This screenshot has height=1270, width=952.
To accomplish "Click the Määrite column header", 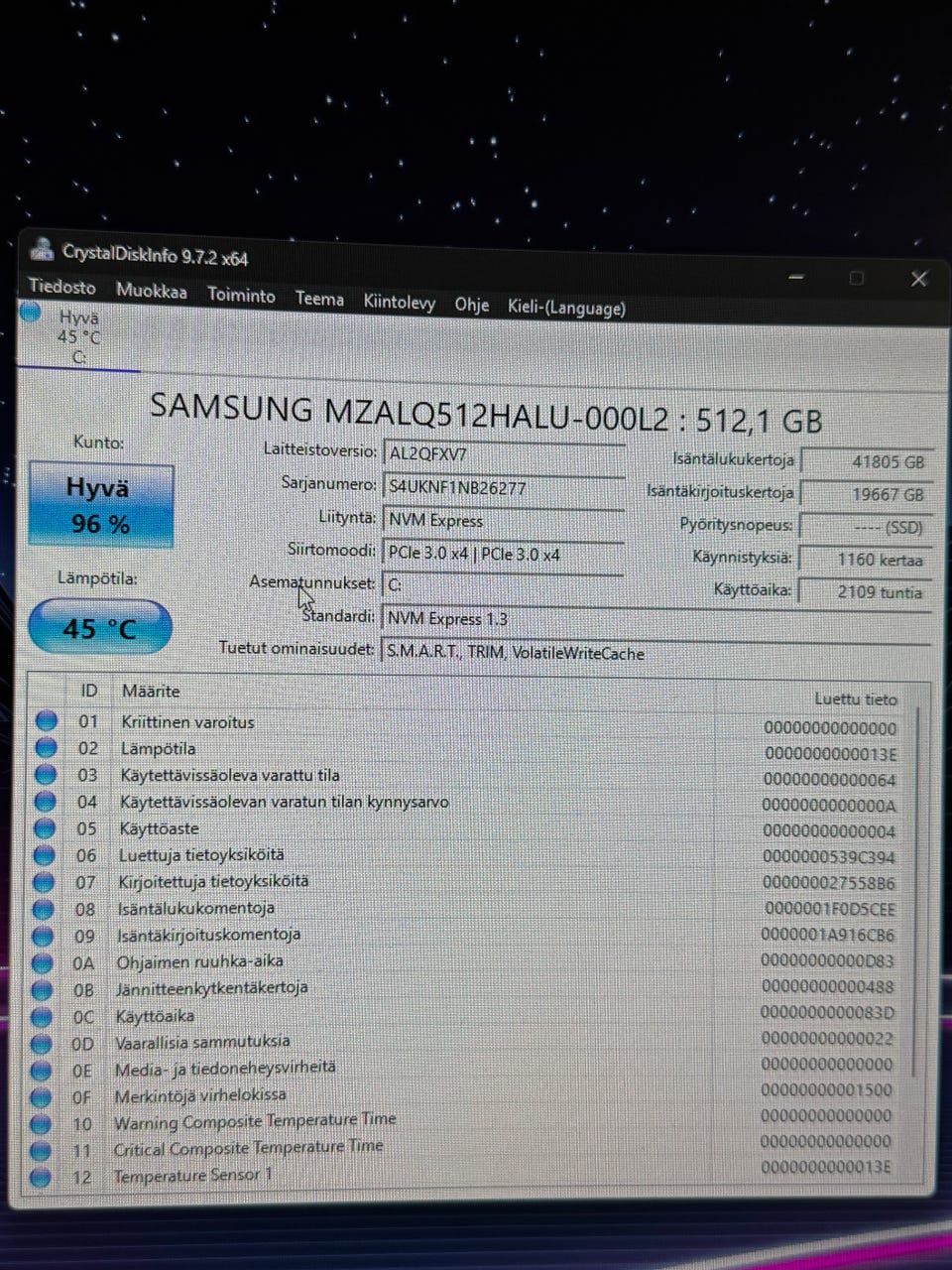I will click(151, 691).
